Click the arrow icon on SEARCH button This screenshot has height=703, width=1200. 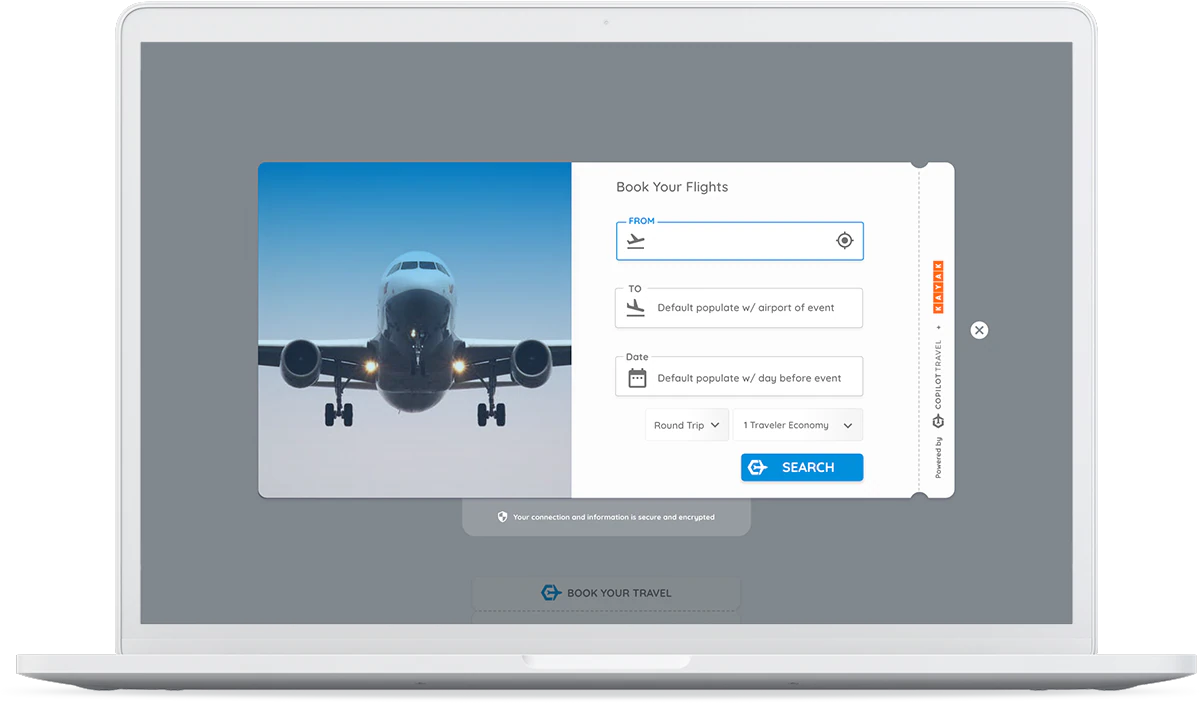[x=758, y=467]
